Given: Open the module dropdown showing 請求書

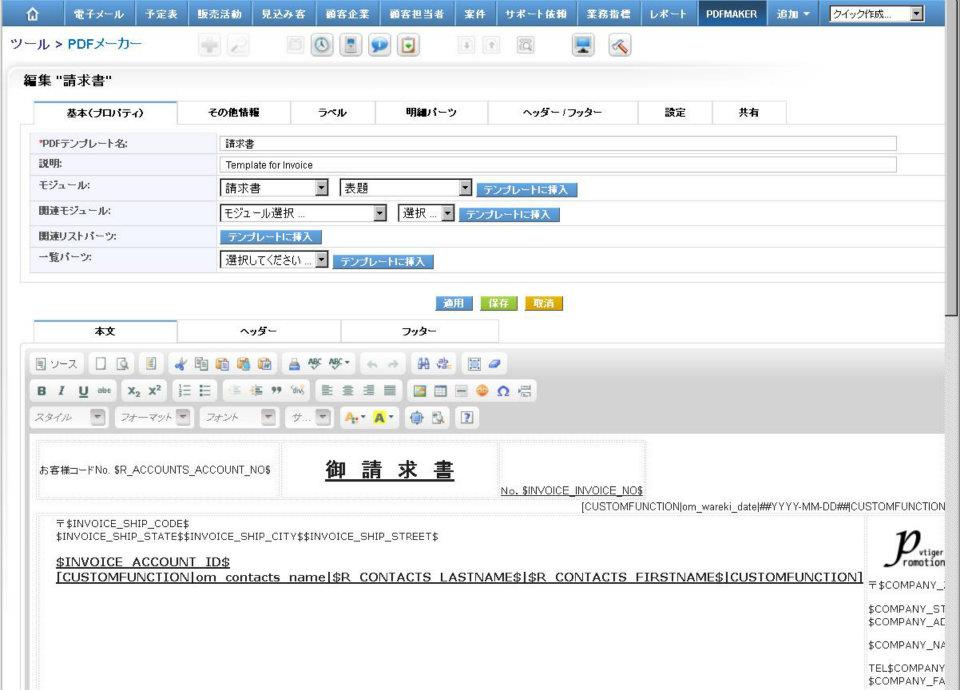Looking at the screenshot, I should (x=274, y=188).
